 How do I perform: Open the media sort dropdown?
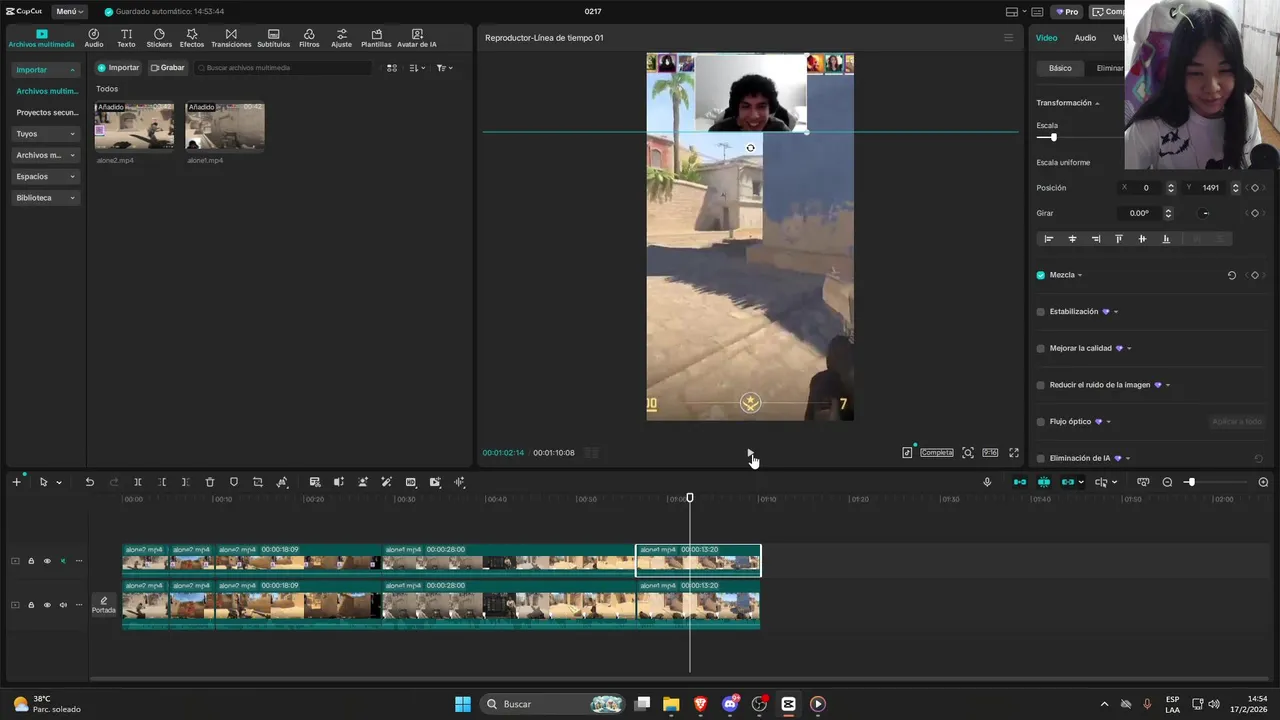pyautogui.click(x=418, y=68)
